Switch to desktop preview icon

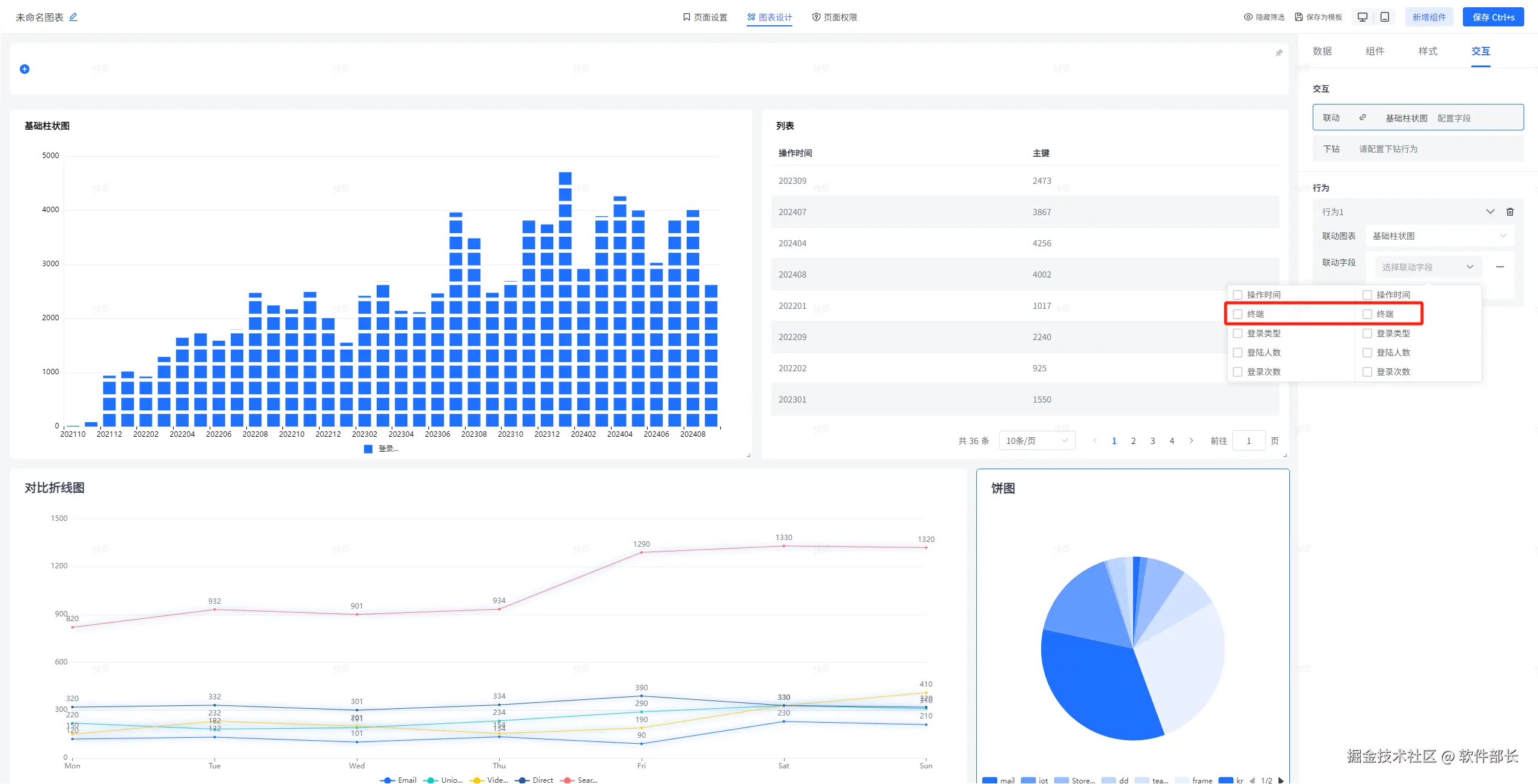tap(1363, 17)
